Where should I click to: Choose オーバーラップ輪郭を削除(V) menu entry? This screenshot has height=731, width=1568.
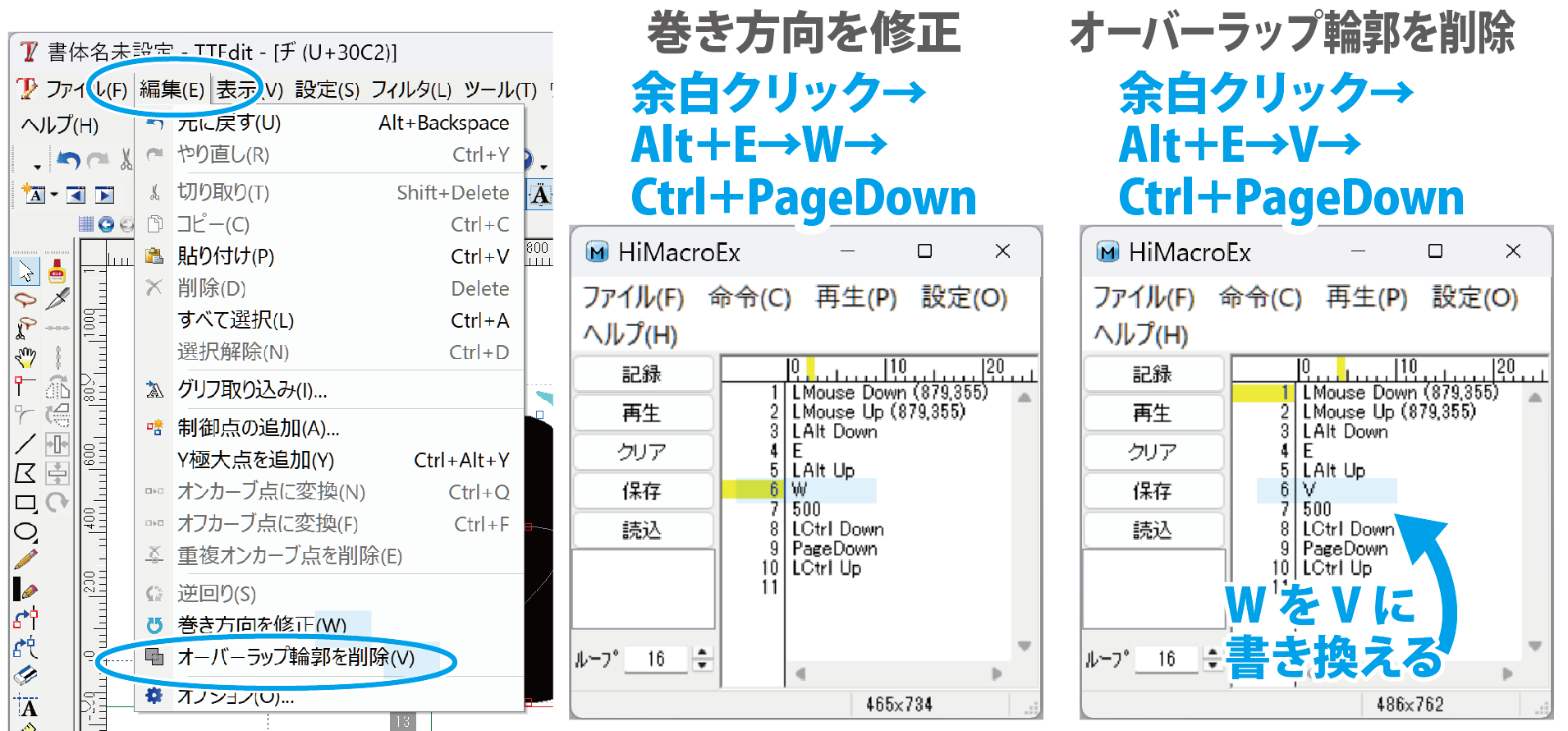tap(296, 657)
